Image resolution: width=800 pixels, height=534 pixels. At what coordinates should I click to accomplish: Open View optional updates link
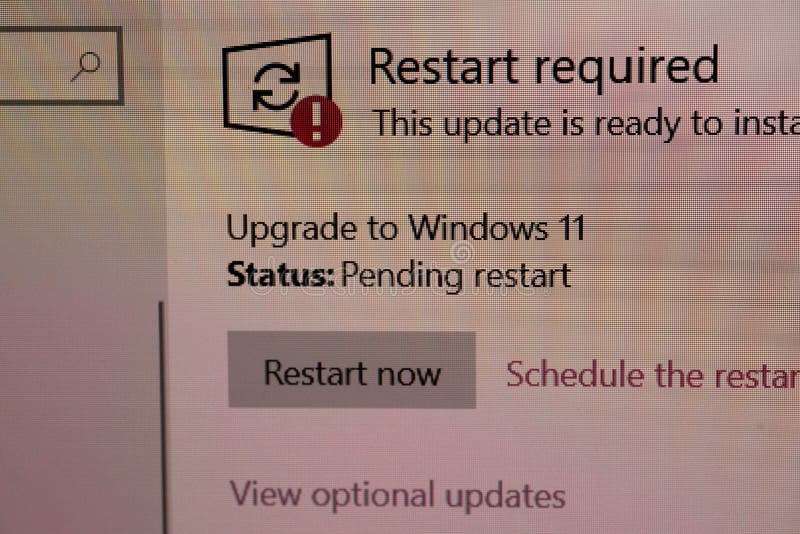tap(397, 495)
